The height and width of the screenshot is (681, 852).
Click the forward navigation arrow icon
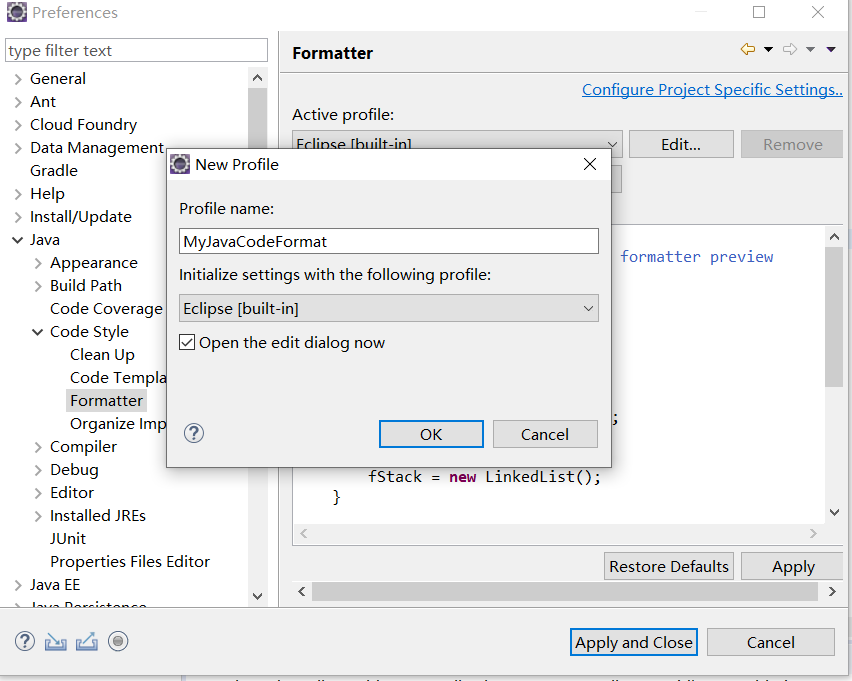[790, 49]
